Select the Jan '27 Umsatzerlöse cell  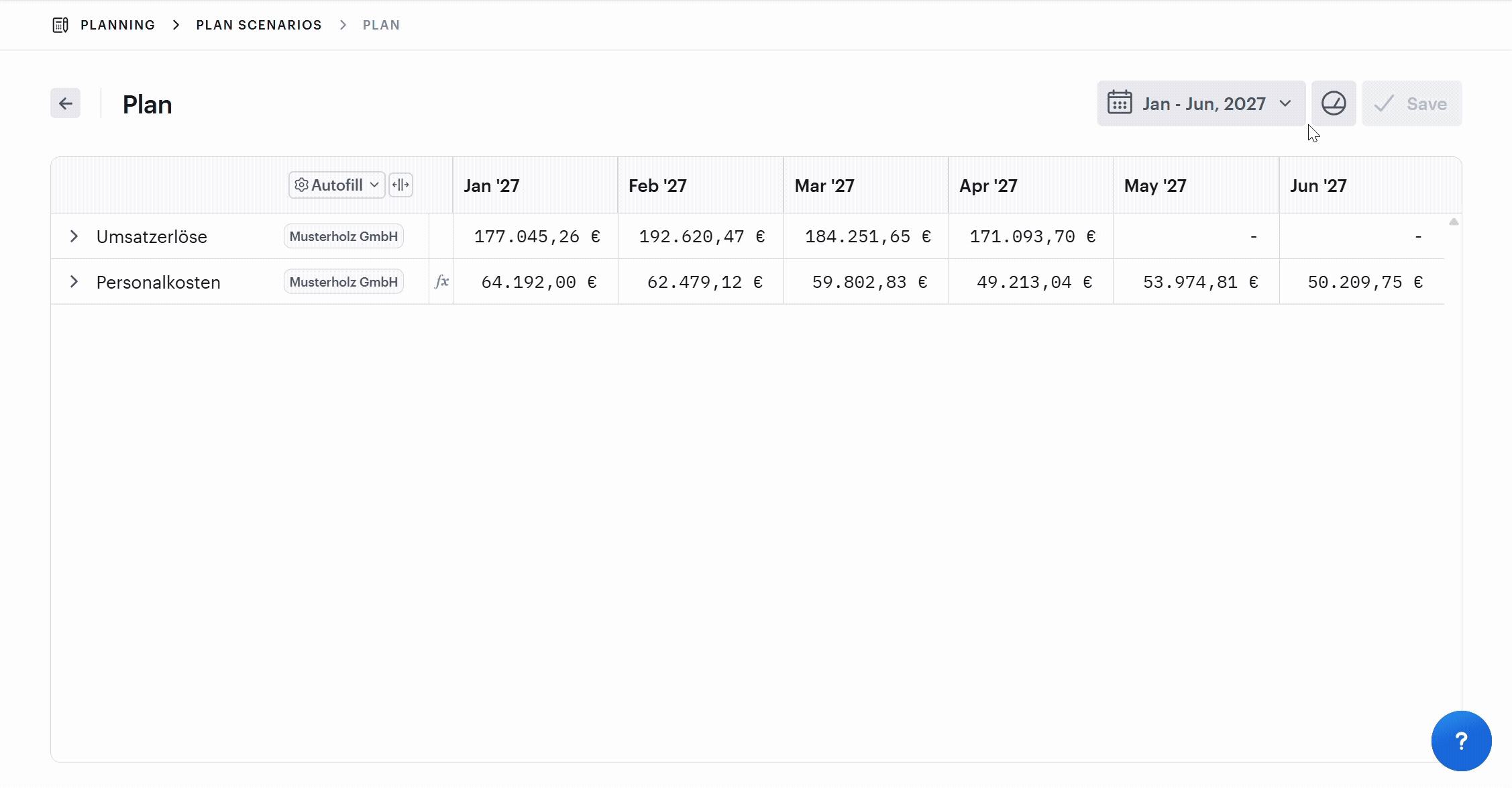tap(535, 236)
